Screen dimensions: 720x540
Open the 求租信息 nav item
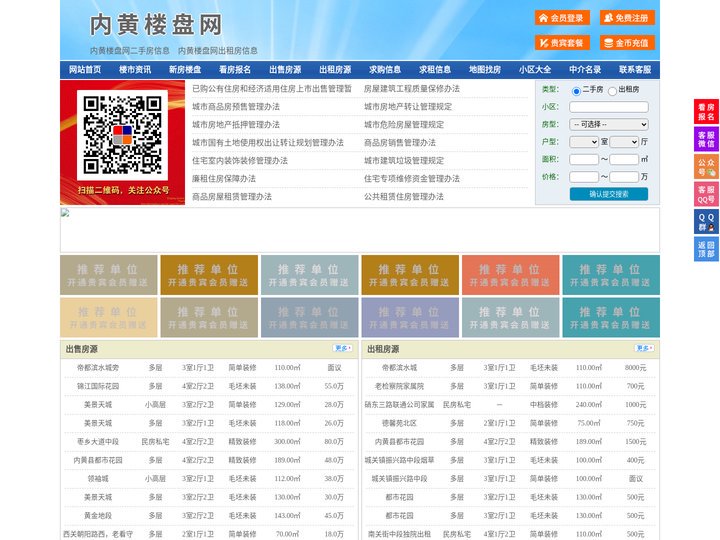[x=435, y=70]
